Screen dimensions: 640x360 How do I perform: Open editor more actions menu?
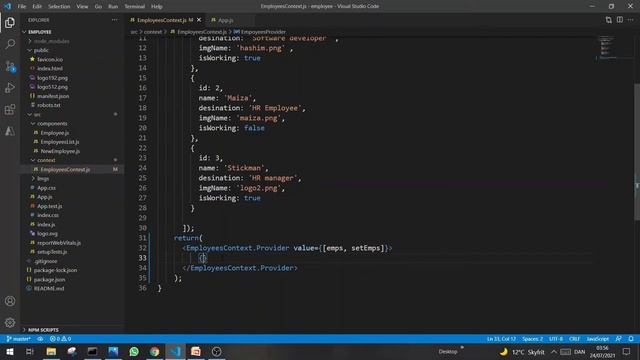[631, 20]
